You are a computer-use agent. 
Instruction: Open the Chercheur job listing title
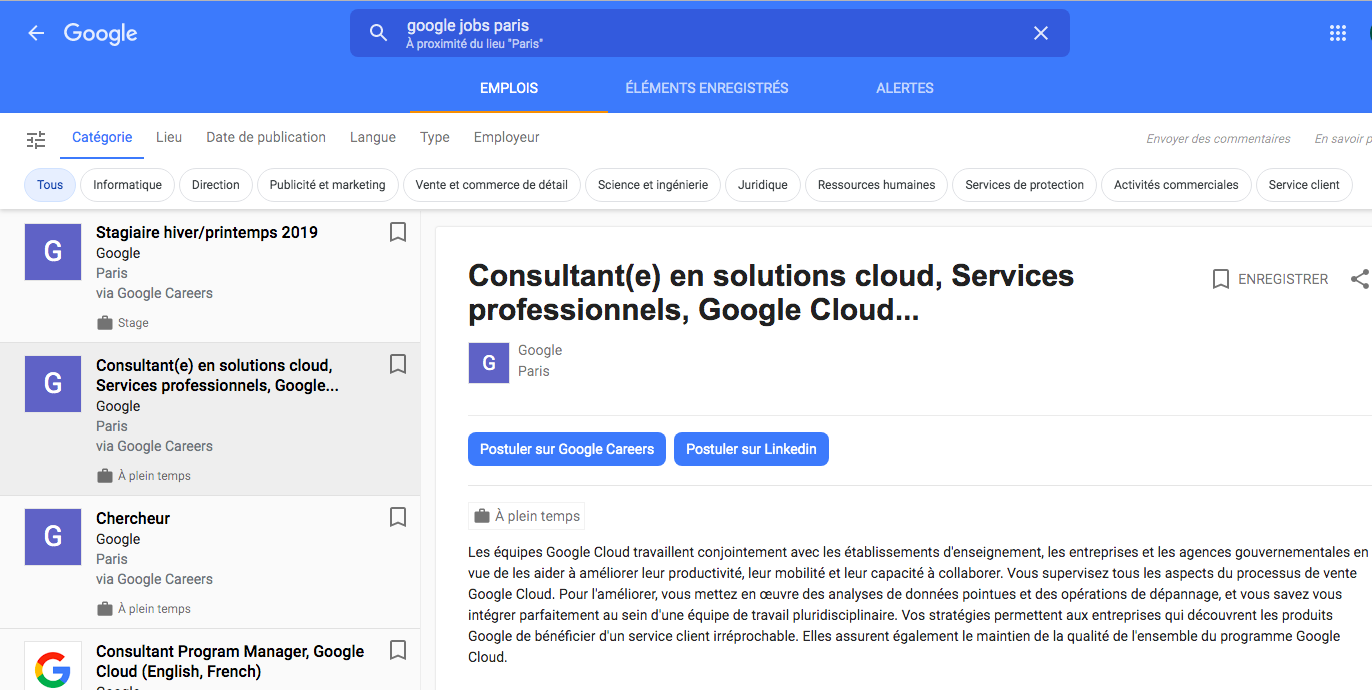(x=133, y=518)
